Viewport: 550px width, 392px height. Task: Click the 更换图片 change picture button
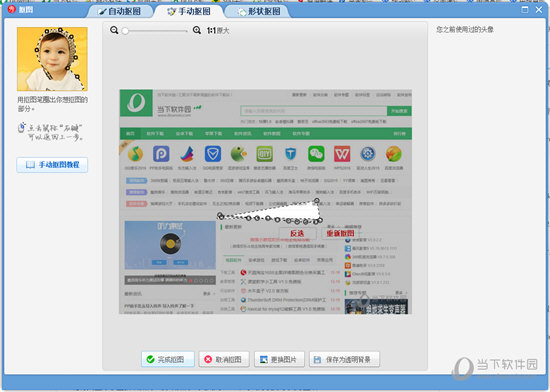click(x=279, y=359)
